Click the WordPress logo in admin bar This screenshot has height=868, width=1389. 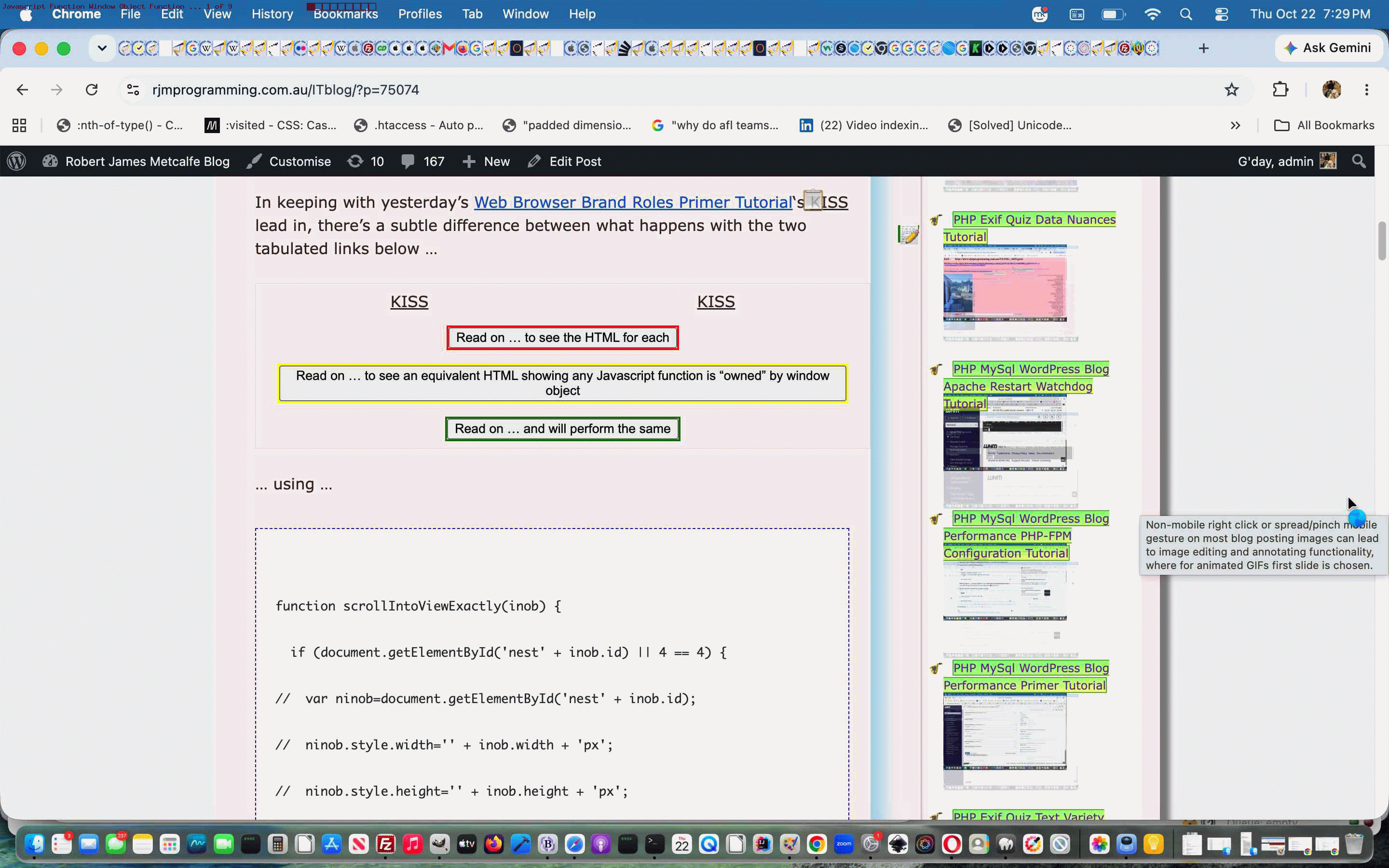pyautogui.click(x=17, y=162)
